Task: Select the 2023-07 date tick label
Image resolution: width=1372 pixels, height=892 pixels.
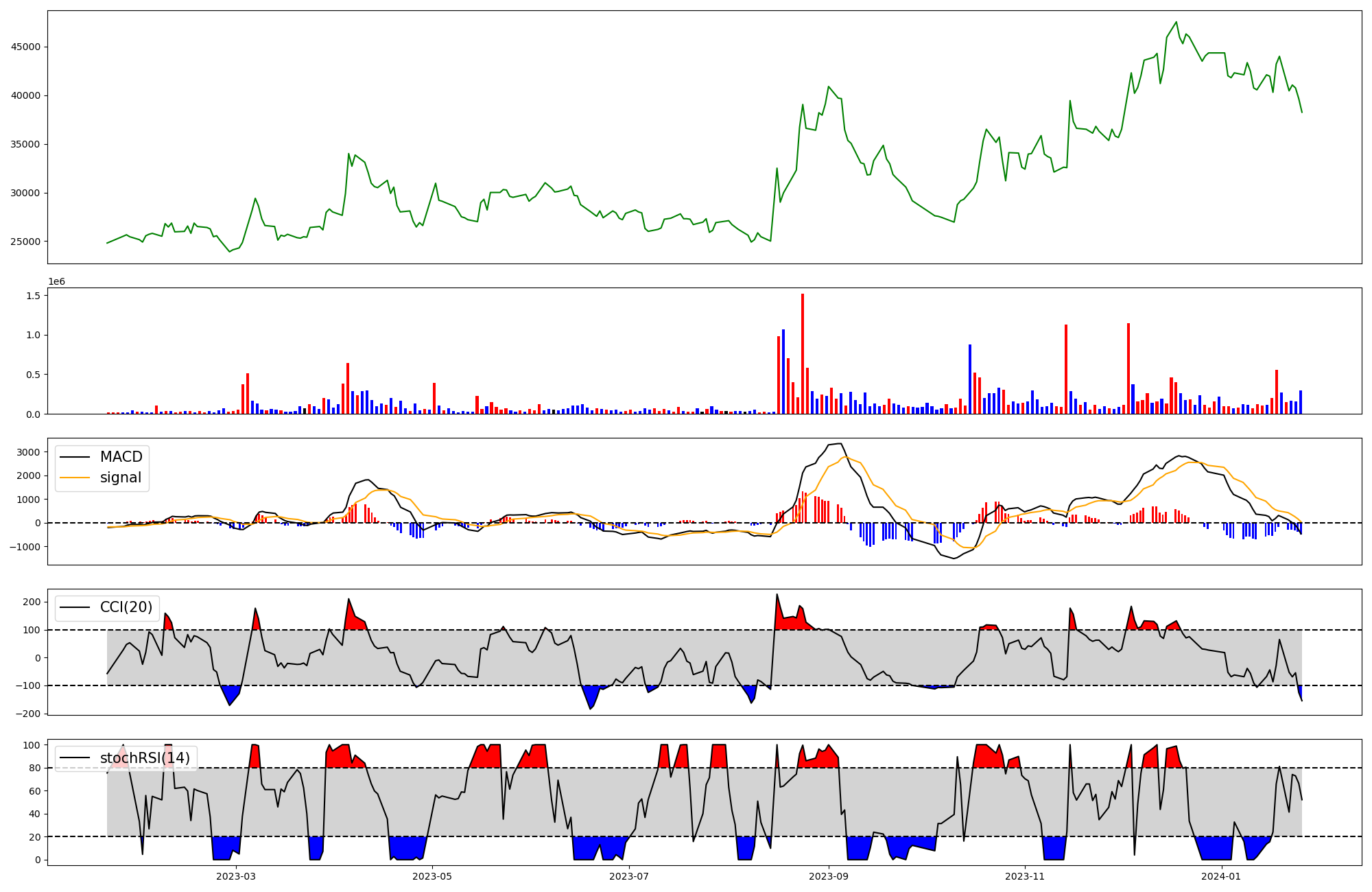Action: point(629,876)
